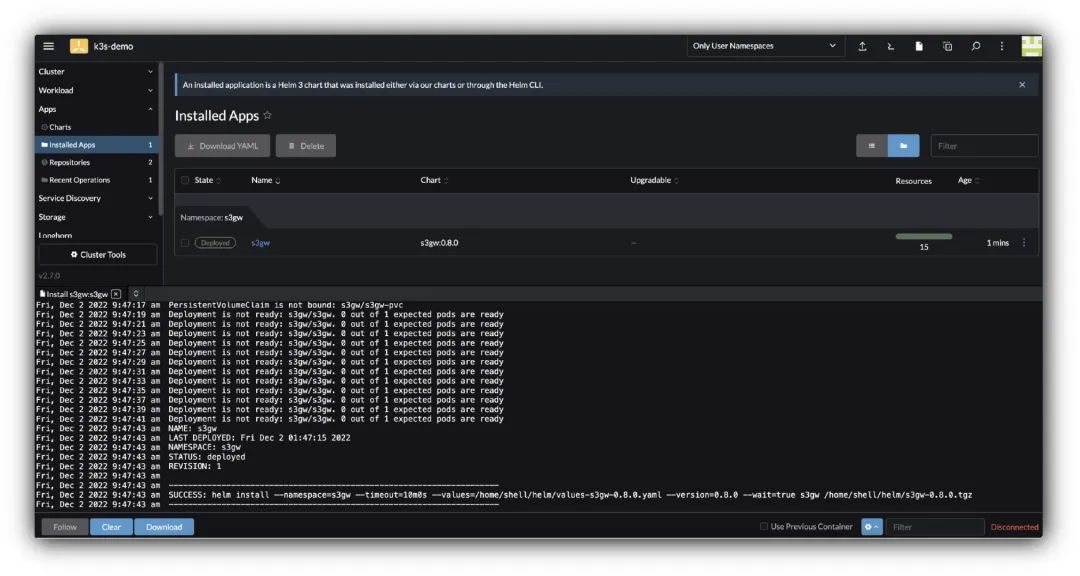Click the k3s-demo cluster logo icon

tap(79, 46)
